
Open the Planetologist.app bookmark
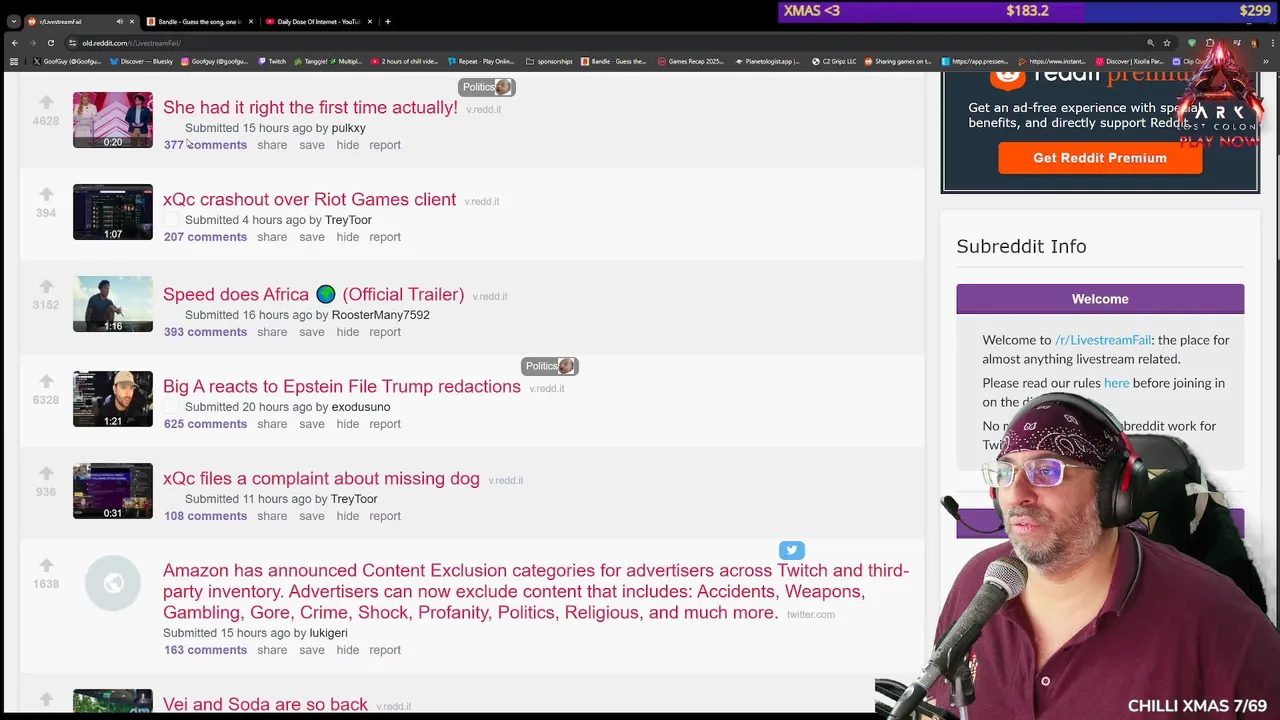(768, 61)
